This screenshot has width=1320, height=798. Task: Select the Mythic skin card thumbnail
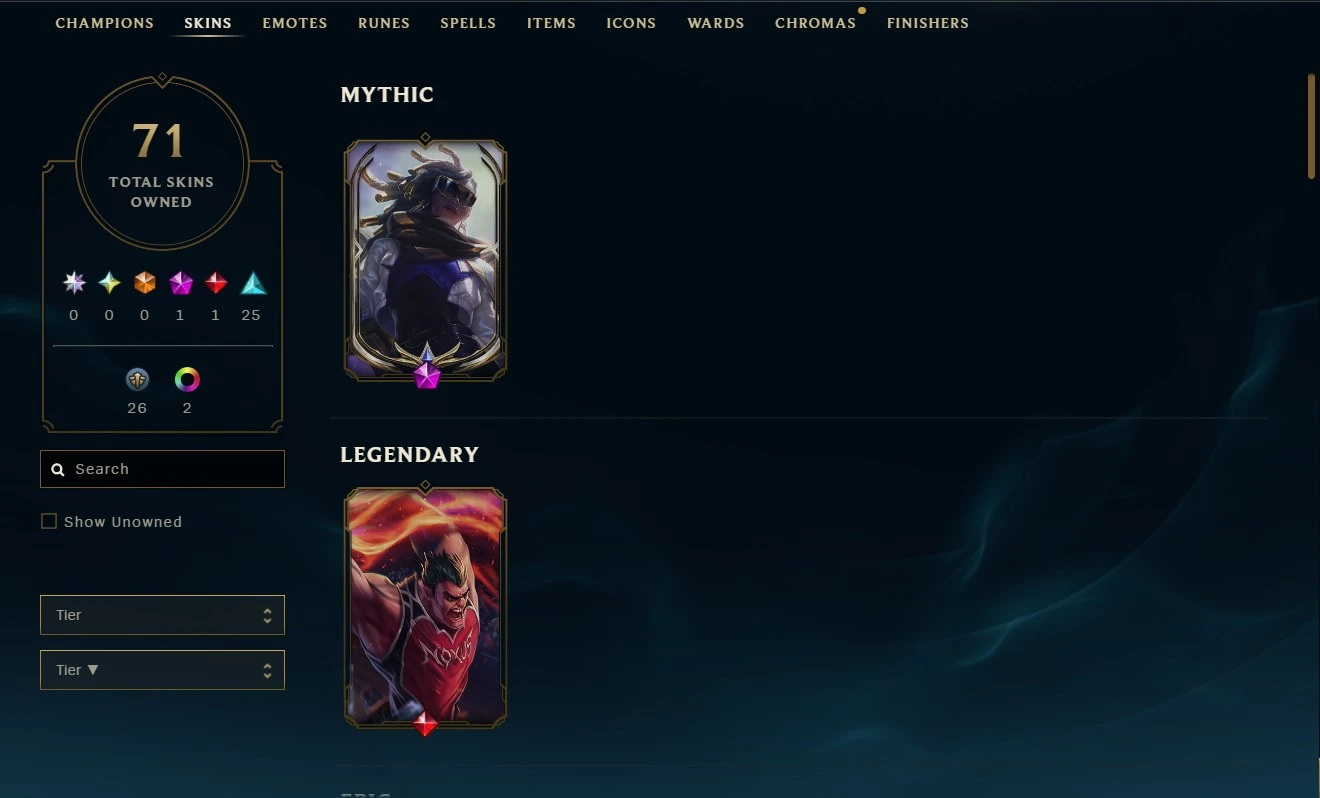[x=426, y=260]
